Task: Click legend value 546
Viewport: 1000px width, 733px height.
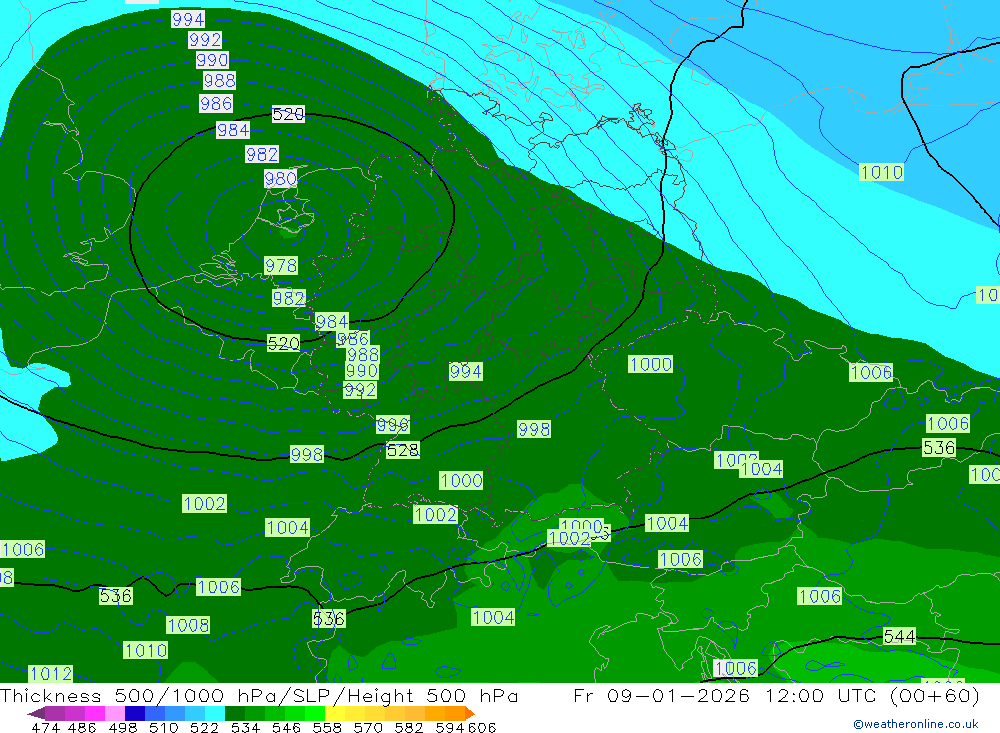Action: tap(286, 728)
